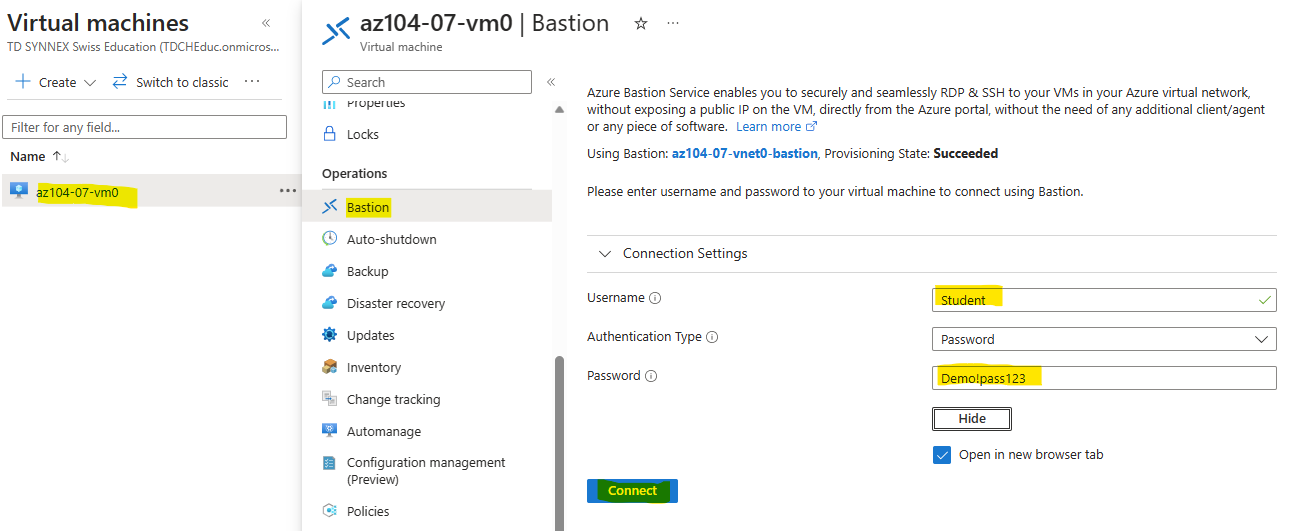
Task: Click the Change tracking icon
Action: click(330, 399)
